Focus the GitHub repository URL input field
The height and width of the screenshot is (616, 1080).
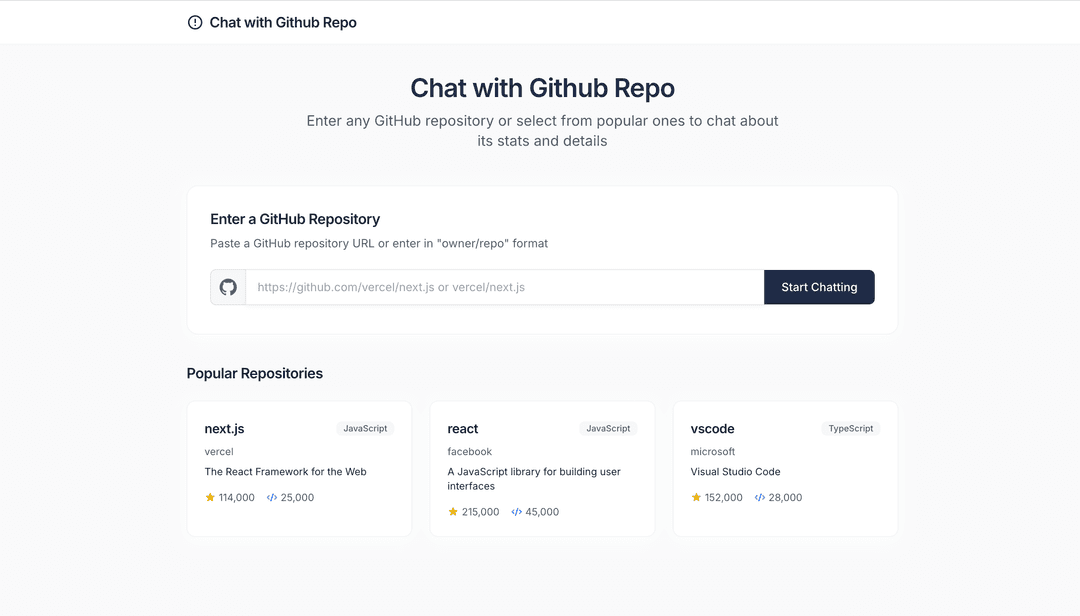(505, 287)
